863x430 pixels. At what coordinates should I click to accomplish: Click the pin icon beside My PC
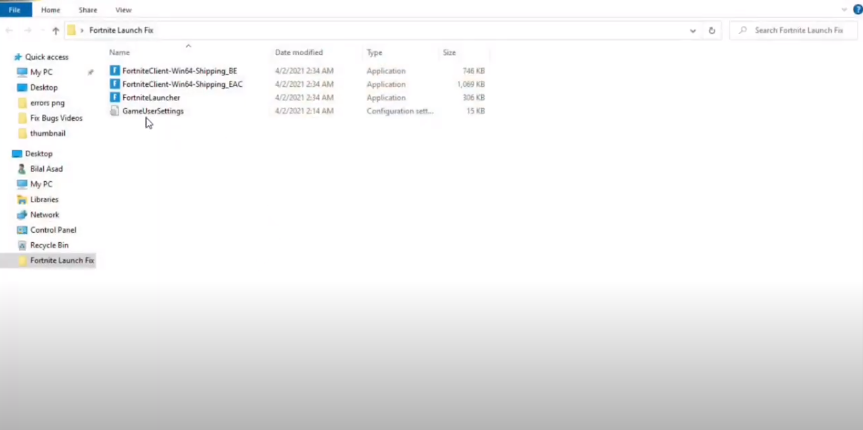click(90, 72)
